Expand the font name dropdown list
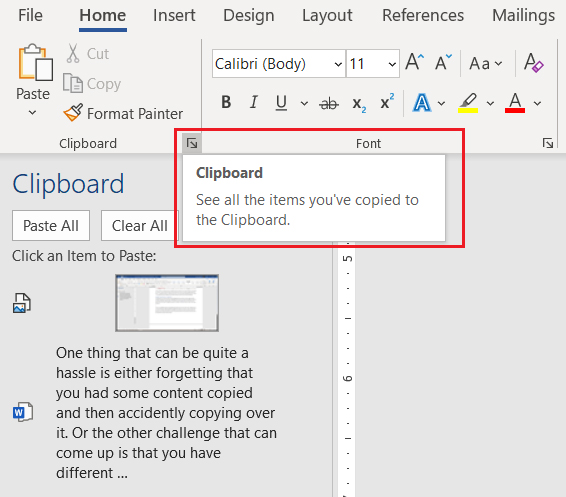Image resolution: width=566 pixels, height=497 pixels. [x=338, y=64]
